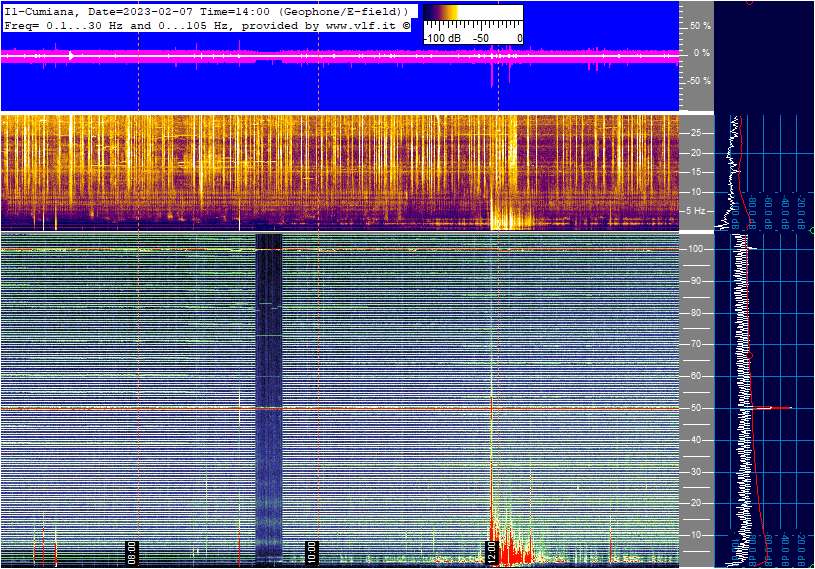This screenshot has width=815, height=569.
Task: Click the www.vlf.it provider link
Action: tap(364, 26)
